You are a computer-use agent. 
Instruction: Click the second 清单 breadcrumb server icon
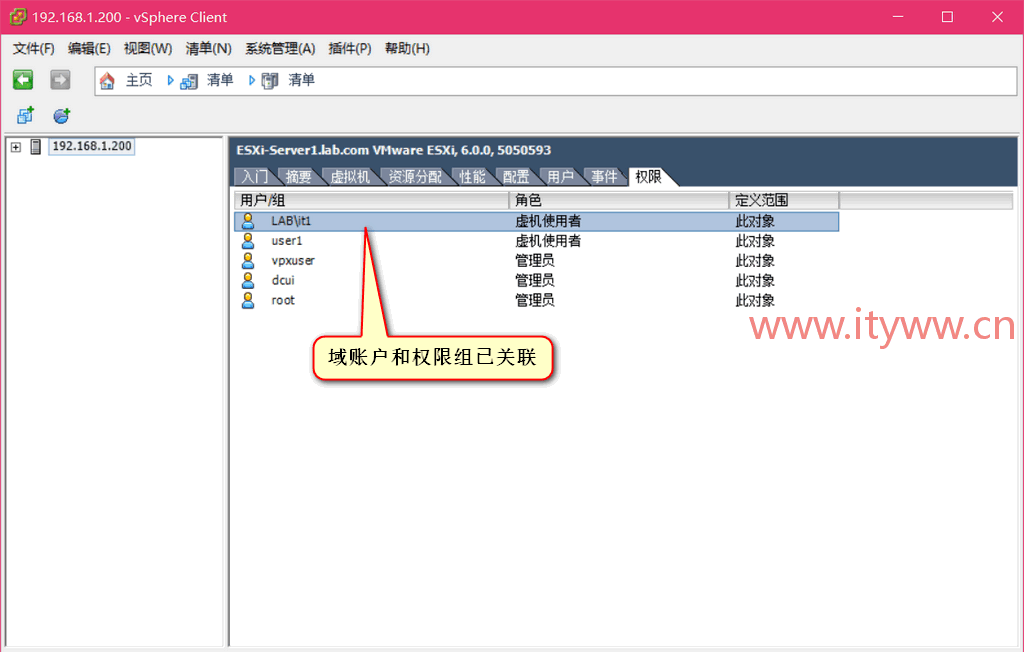click(270, 81)
